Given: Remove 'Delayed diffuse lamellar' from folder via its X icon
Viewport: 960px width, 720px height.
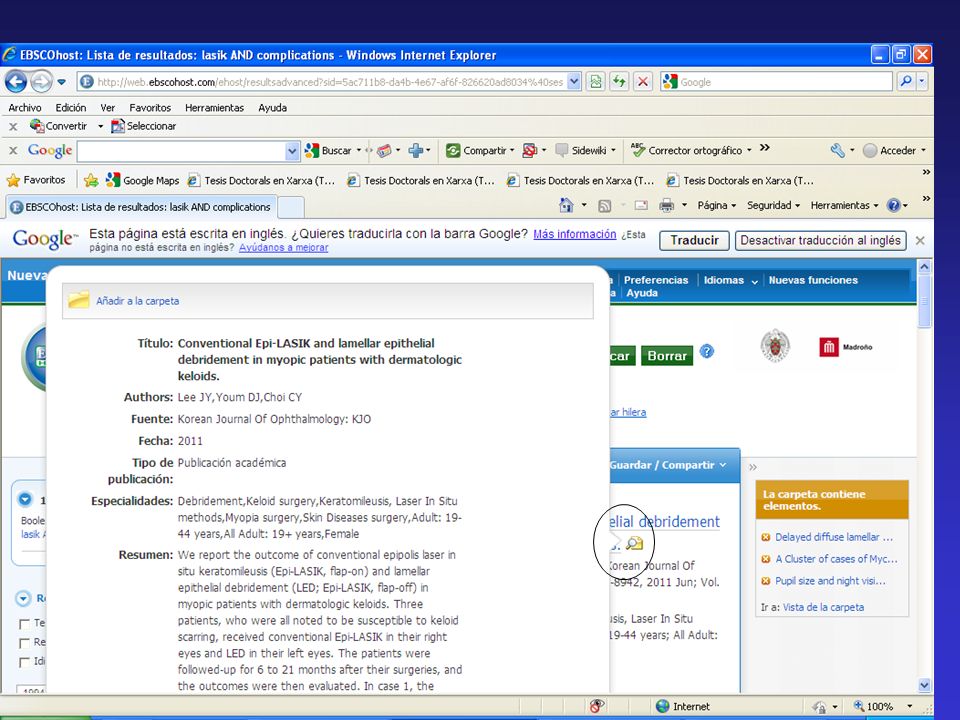Looking at the screenshot, I should click(765, 538).
